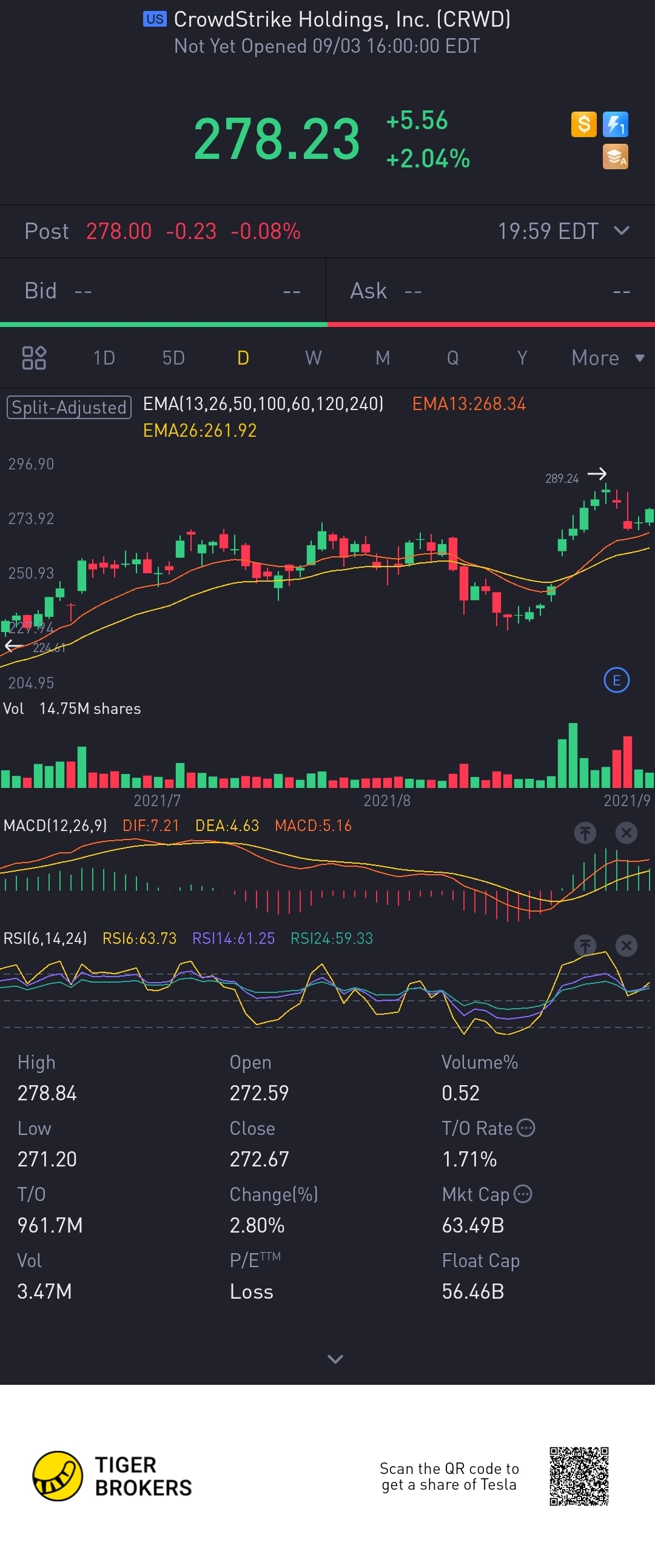The height and width of the screenshot is (1568, 655).
Task: Tap the DIF:7.21 value
Action: [x=151, y=826]
